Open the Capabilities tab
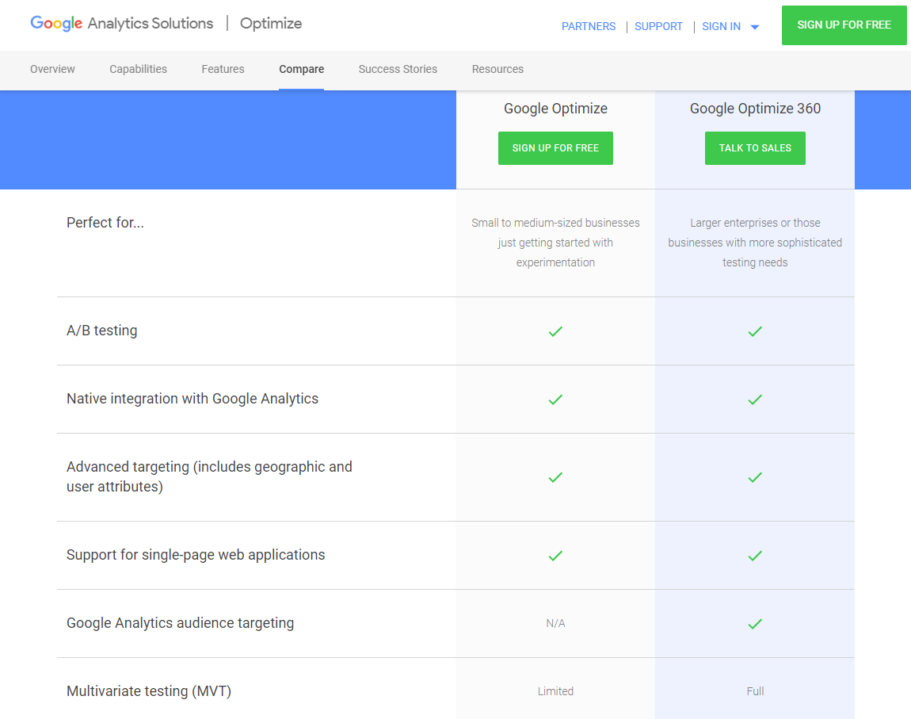The image size is (911, 719). click(x=138, y=69)
